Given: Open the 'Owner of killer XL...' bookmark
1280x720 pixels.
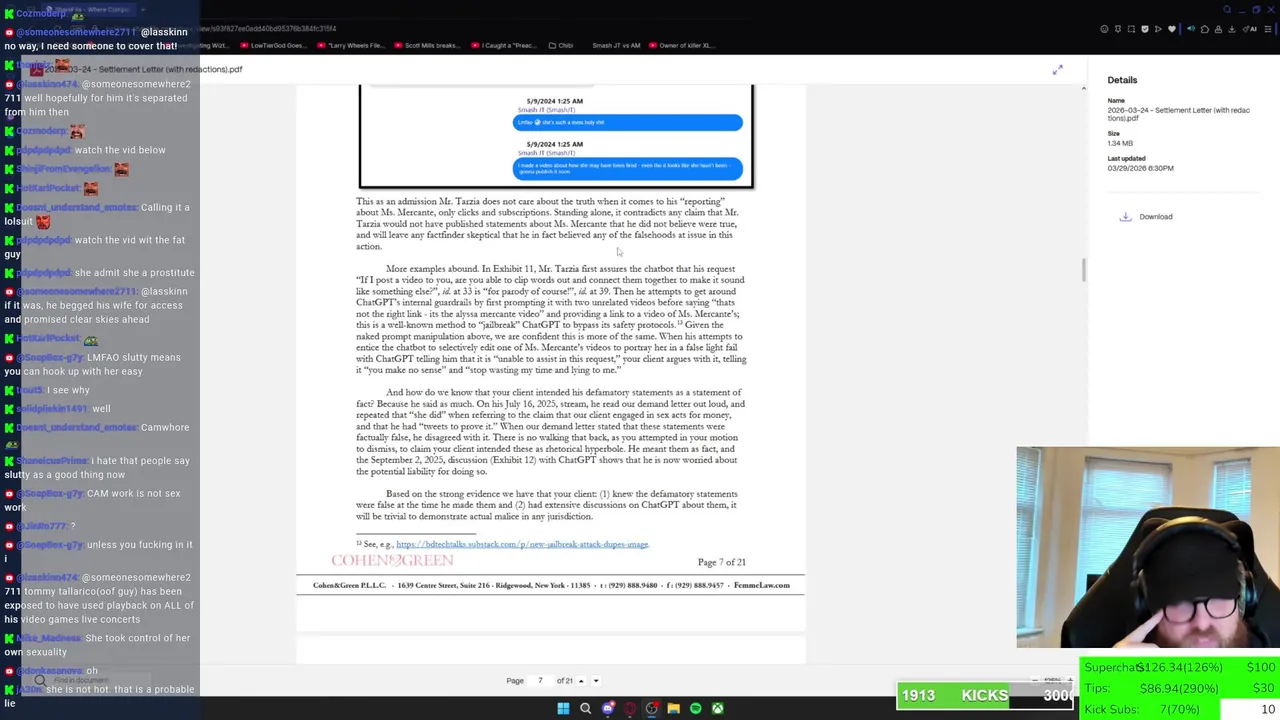Looking at the screenshot, I should (681, 45).
